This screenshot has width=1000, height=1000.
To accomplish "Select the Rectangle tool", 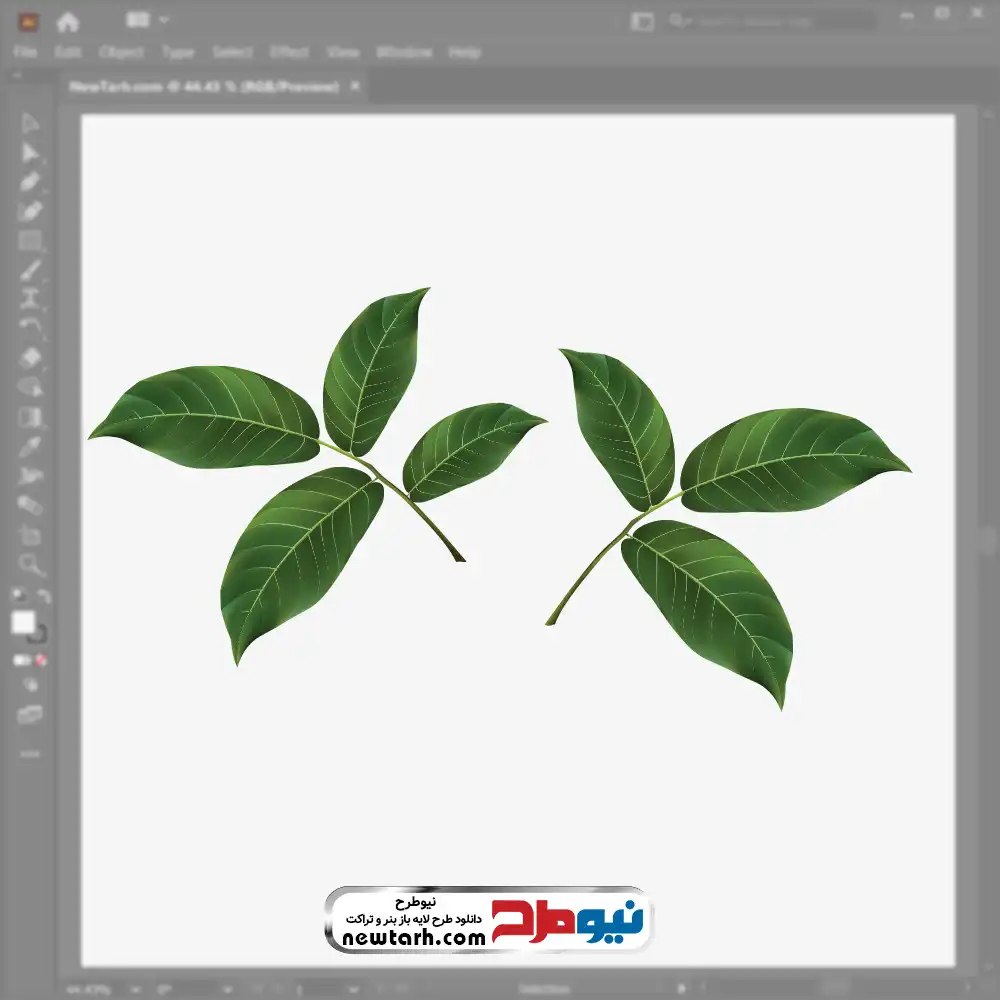I will 30,240.
